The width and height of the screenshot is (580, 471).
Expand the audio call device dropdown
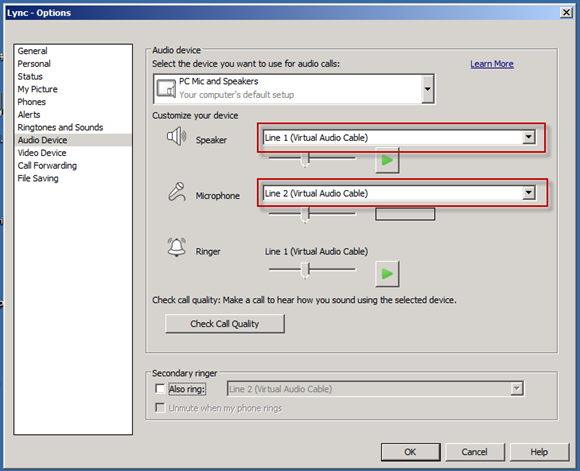(x=428, y=89)
